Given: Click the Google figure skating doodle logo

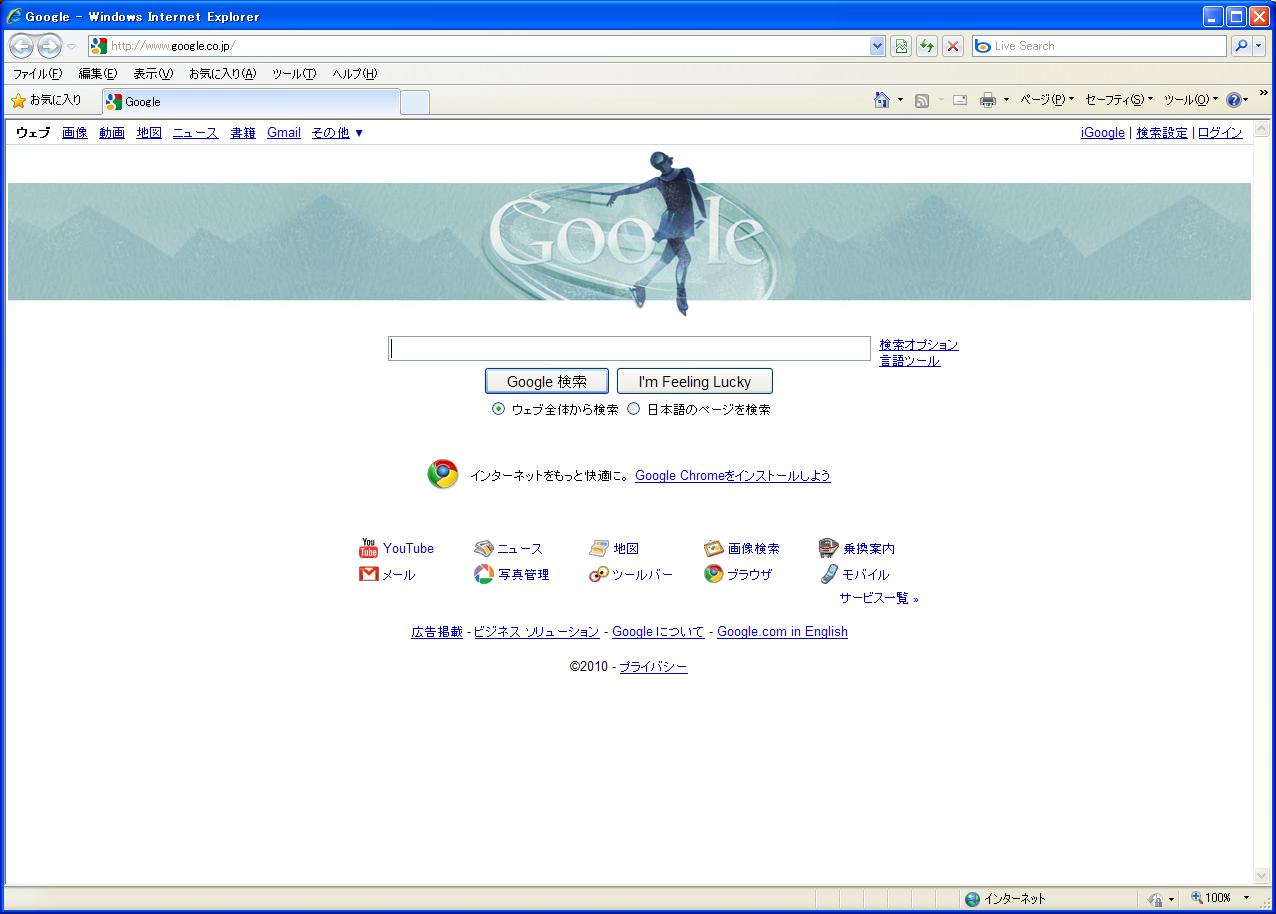Looking at the screenshot, I should coord(629,235).
